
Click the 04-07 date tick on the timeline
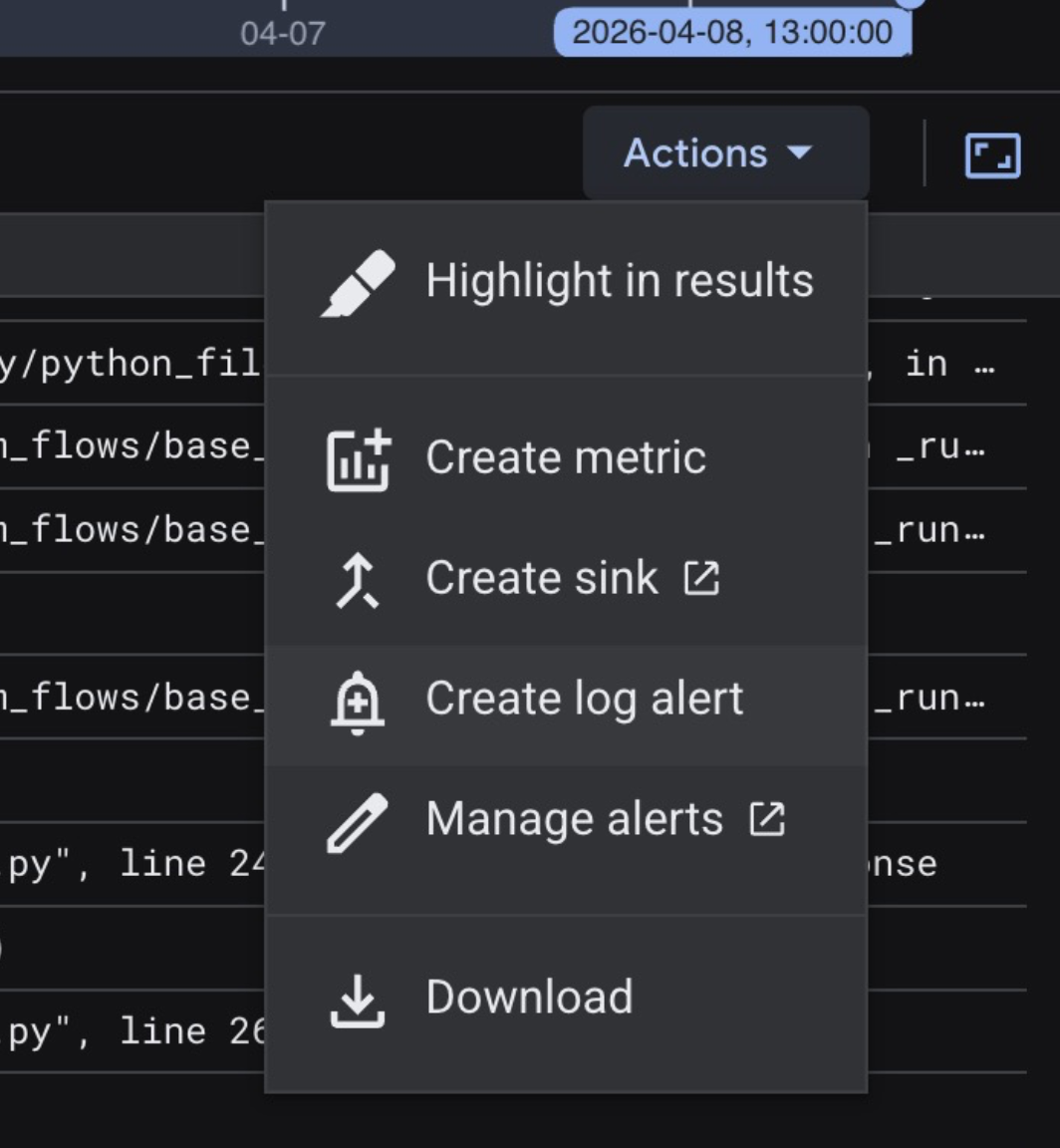[x=282, y=33]
